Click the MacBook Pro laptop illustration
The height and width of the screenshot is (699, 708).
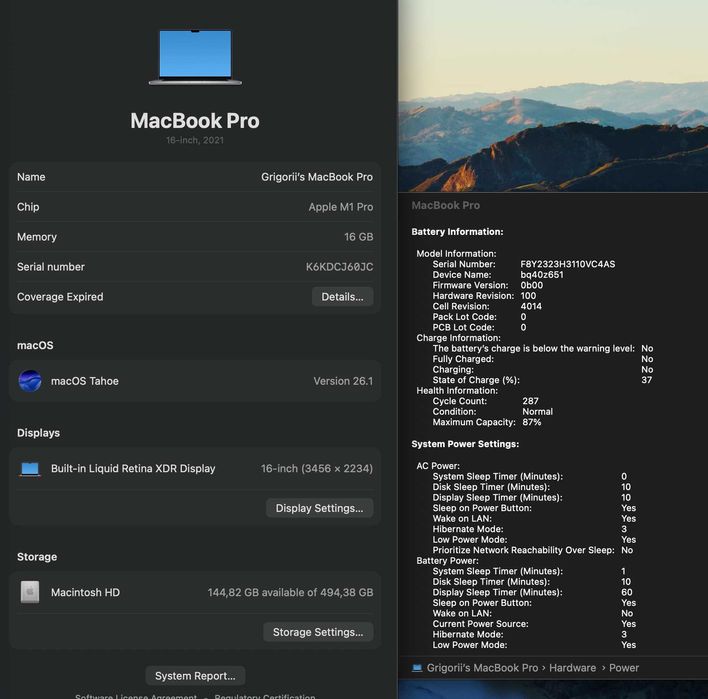[x=195, y=57]
